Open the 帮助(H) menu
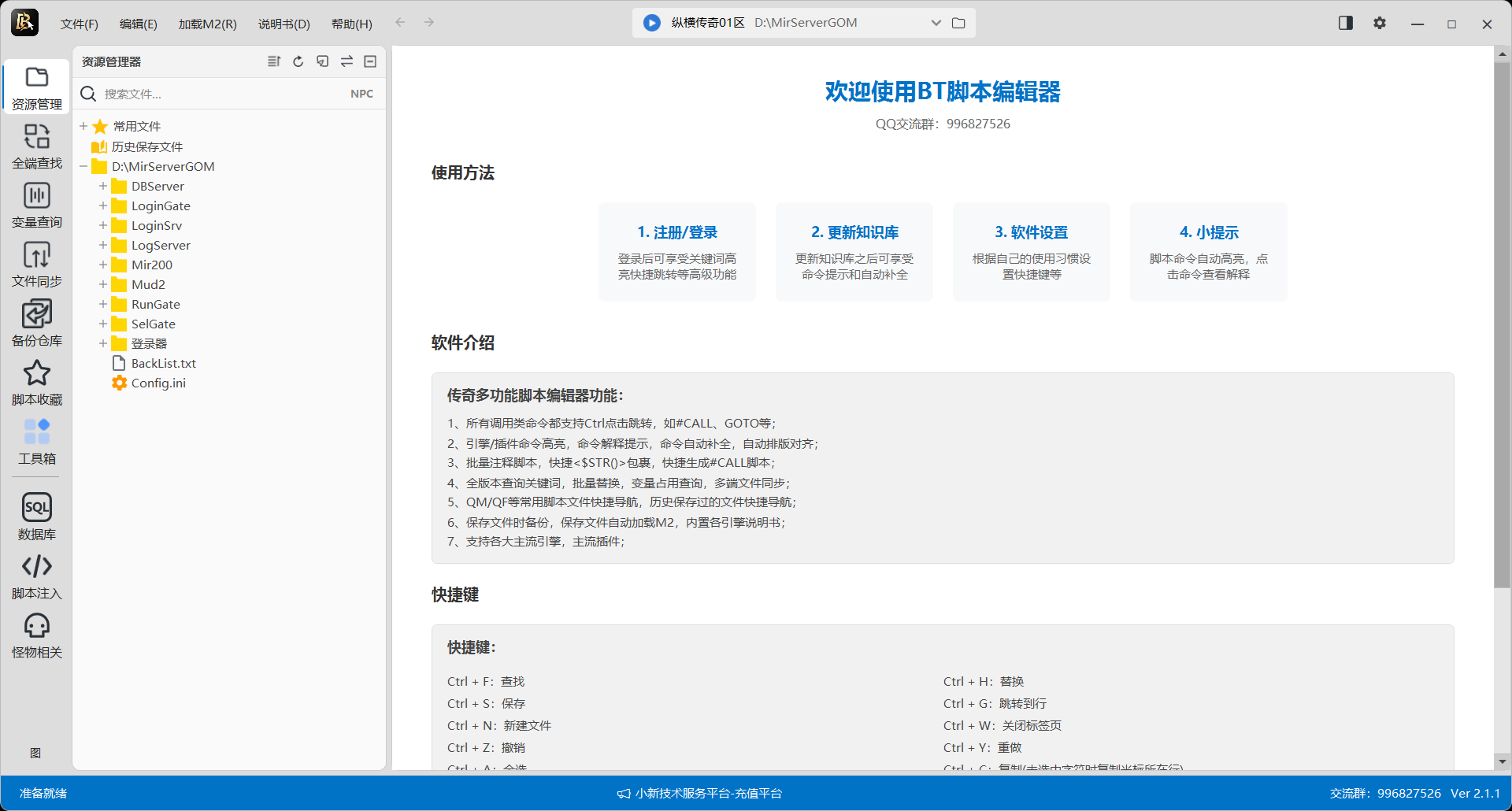 (x=352, y=24)
